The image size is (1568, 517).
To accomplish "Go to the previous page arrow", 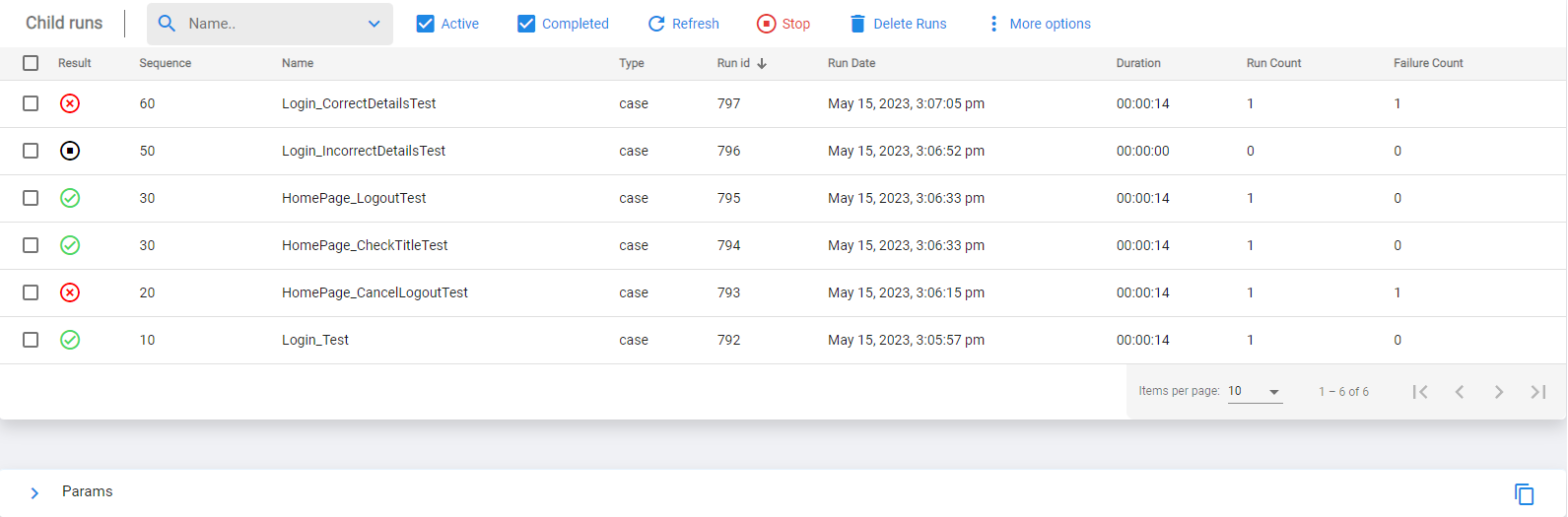I will click(x=1460, y=392).
